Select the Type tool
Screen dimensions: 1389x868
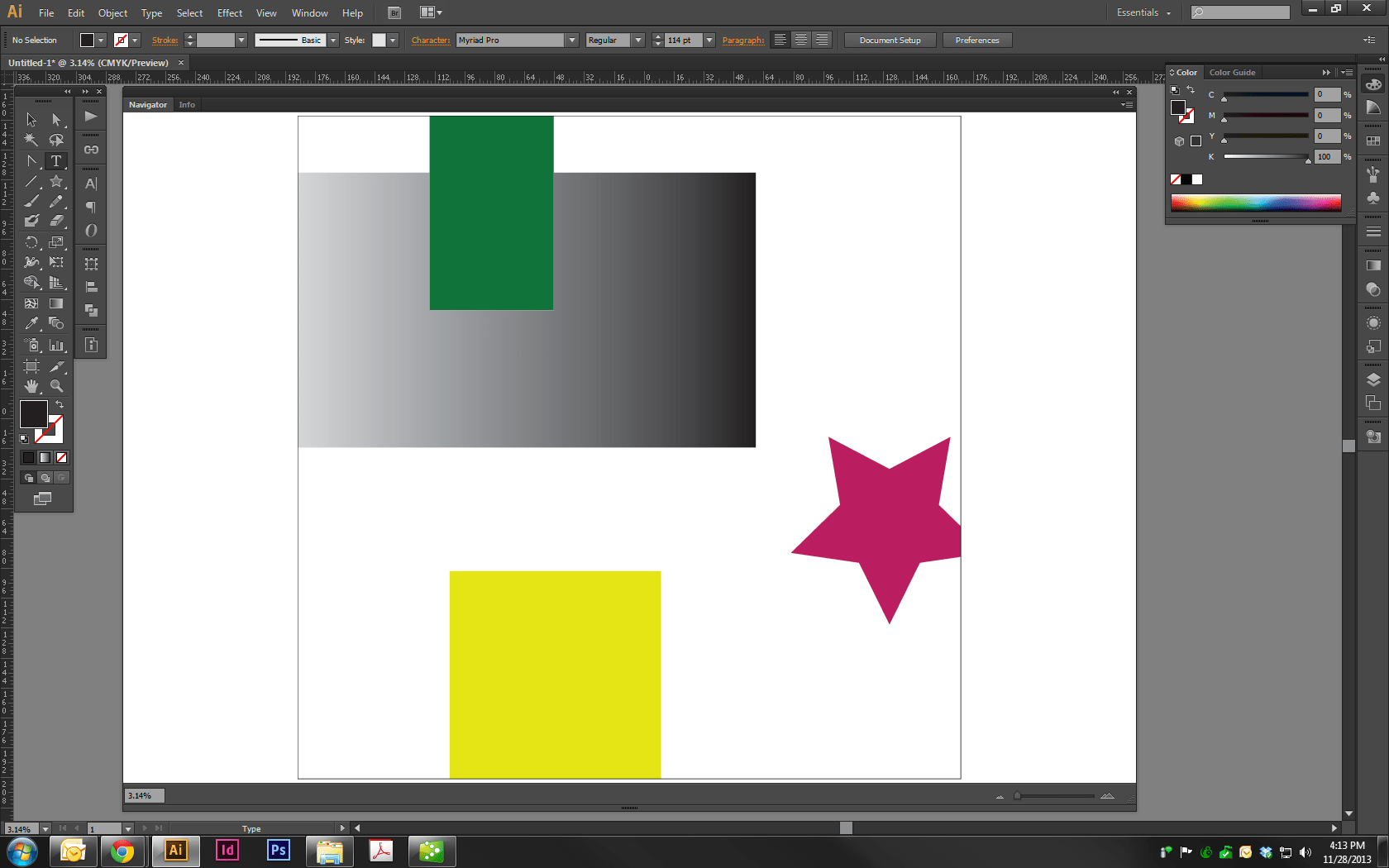(56, 161)
